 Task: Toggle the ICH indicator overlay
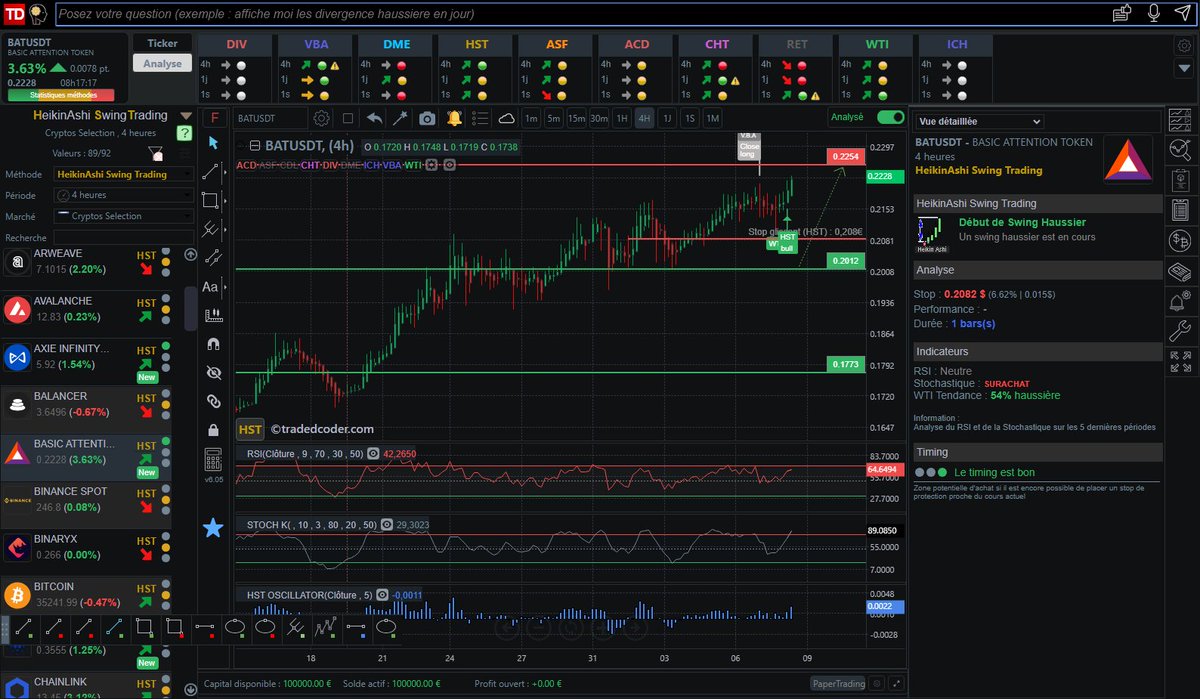(x=371, y=165)
